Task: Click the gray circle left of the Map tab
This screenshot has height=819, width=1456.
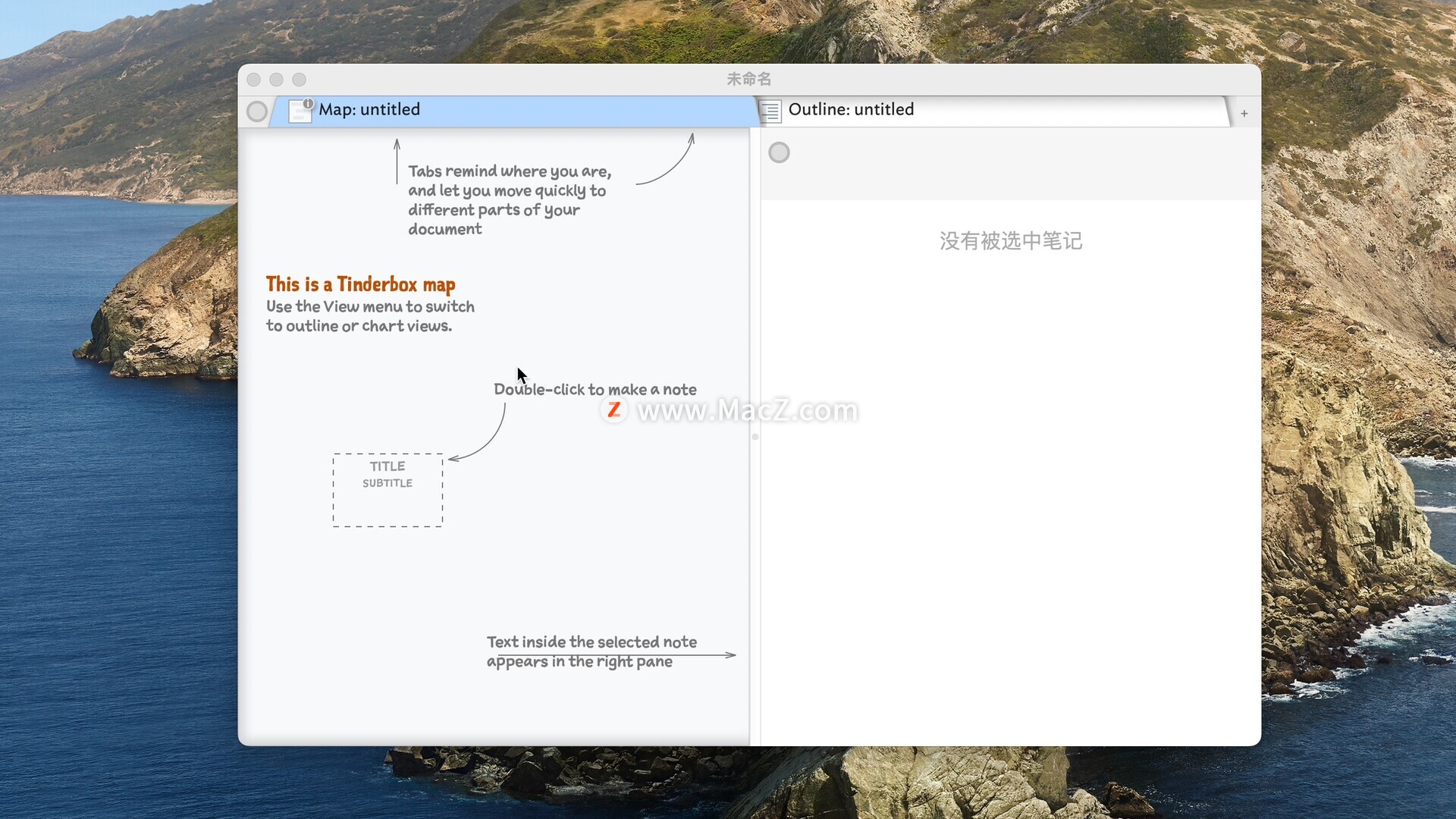Action: [257, 111]
